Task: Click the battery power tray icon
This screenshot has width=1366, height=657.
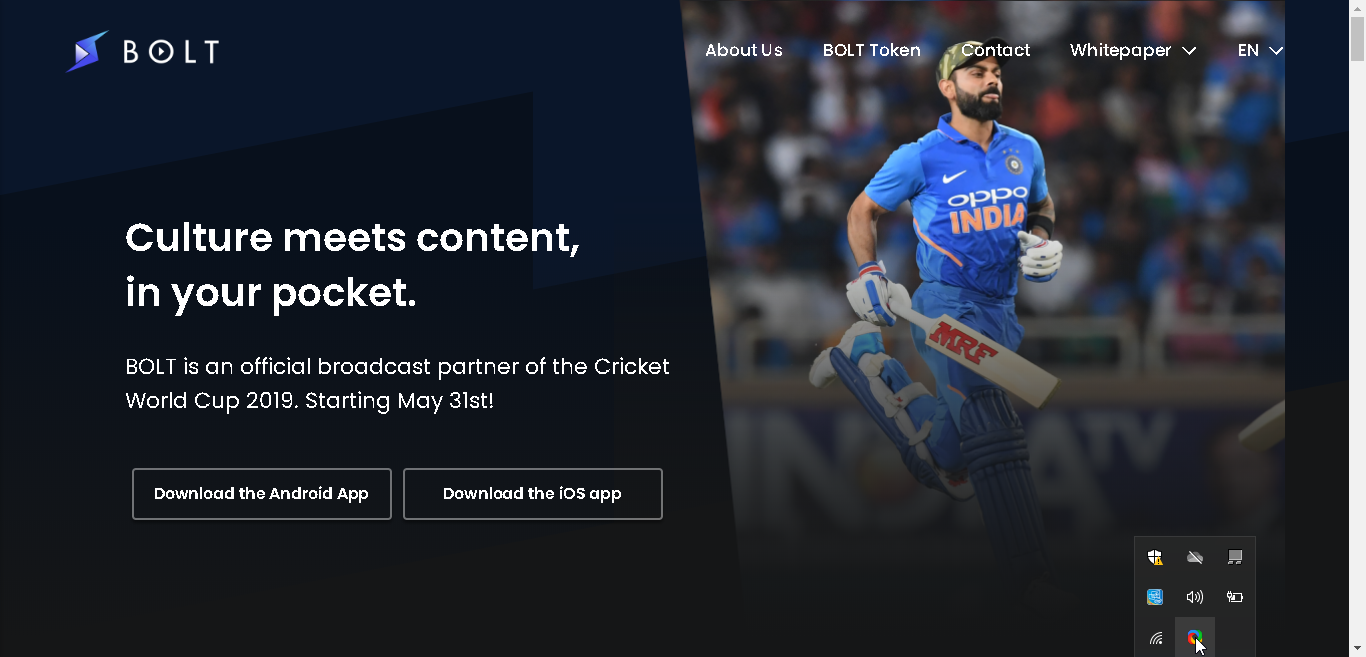Action: coord(1235,597)
